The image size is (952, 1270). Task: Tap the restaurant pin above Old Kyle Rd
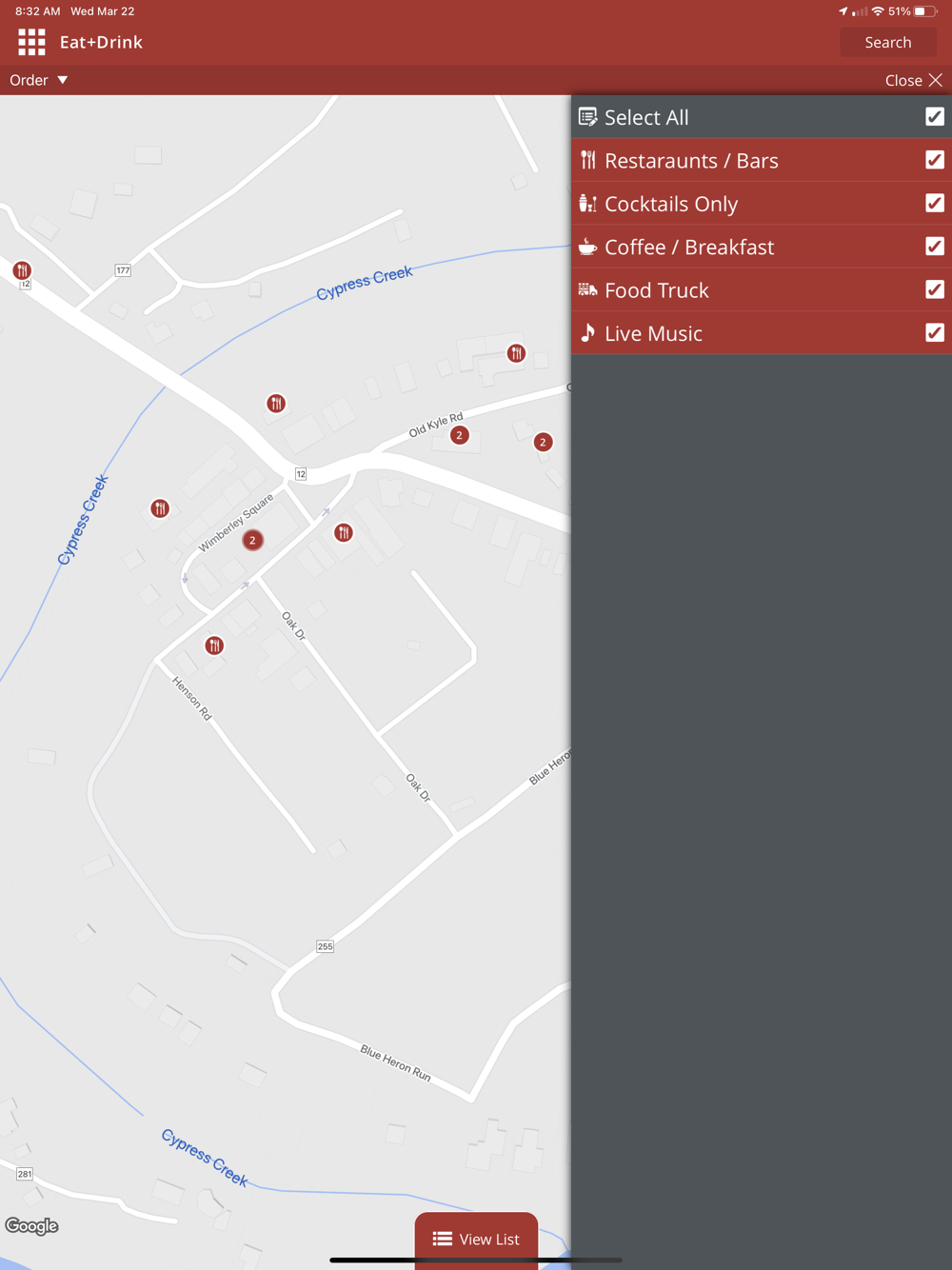pos(516,353)
